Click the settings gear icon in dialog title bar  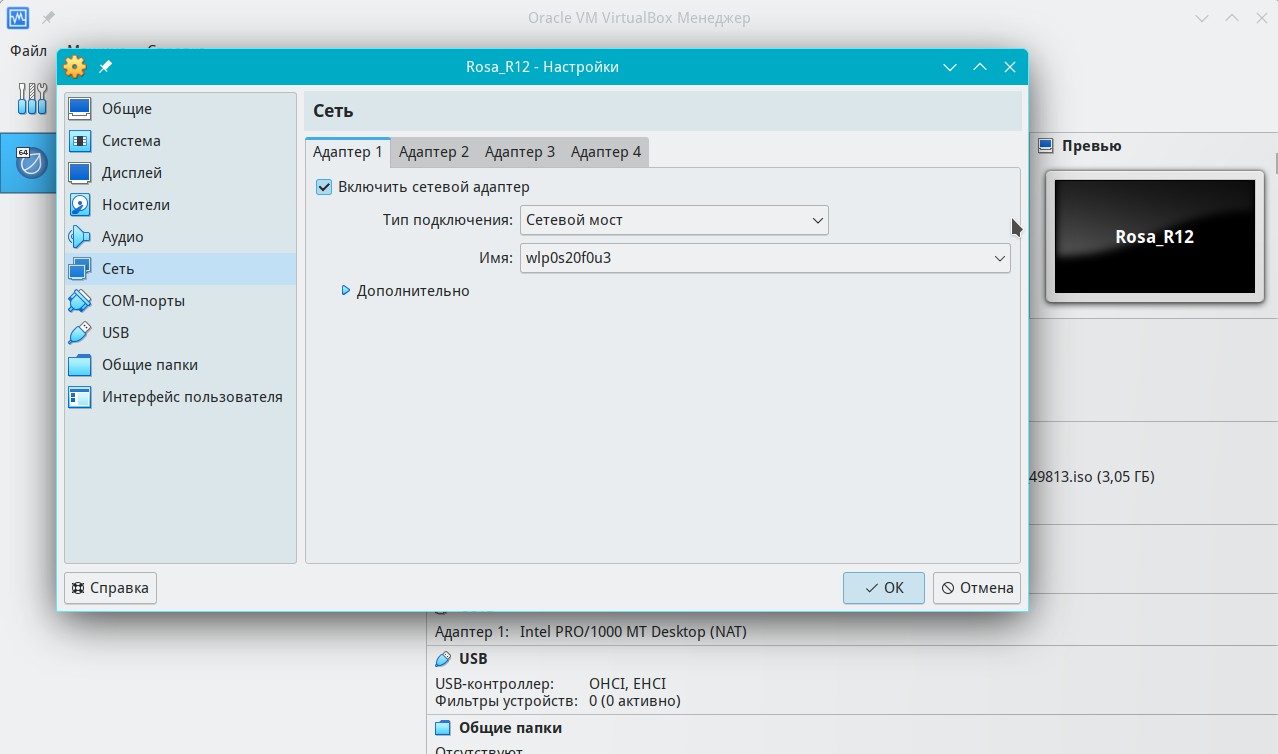[75, 67]
